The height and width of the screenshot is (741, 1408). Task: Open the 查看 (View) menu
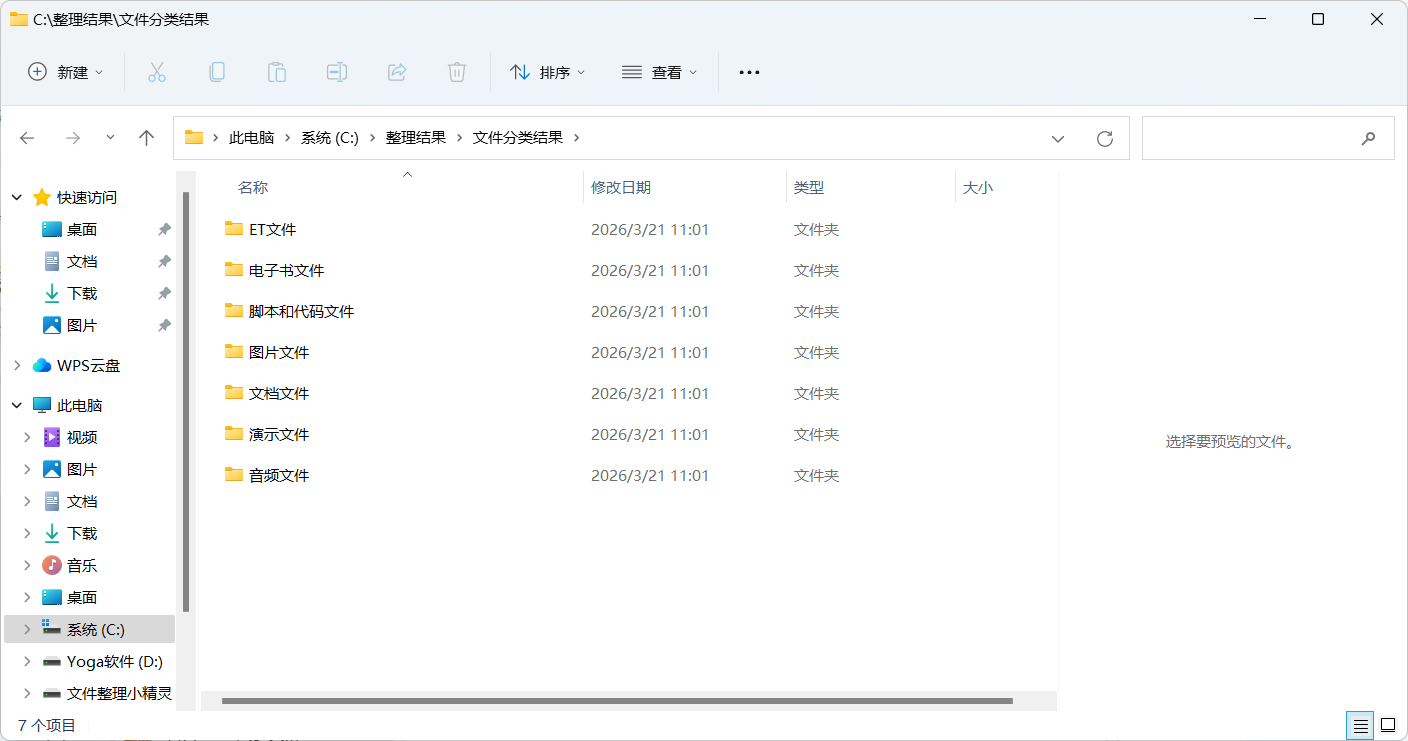[x=660, y=72]
